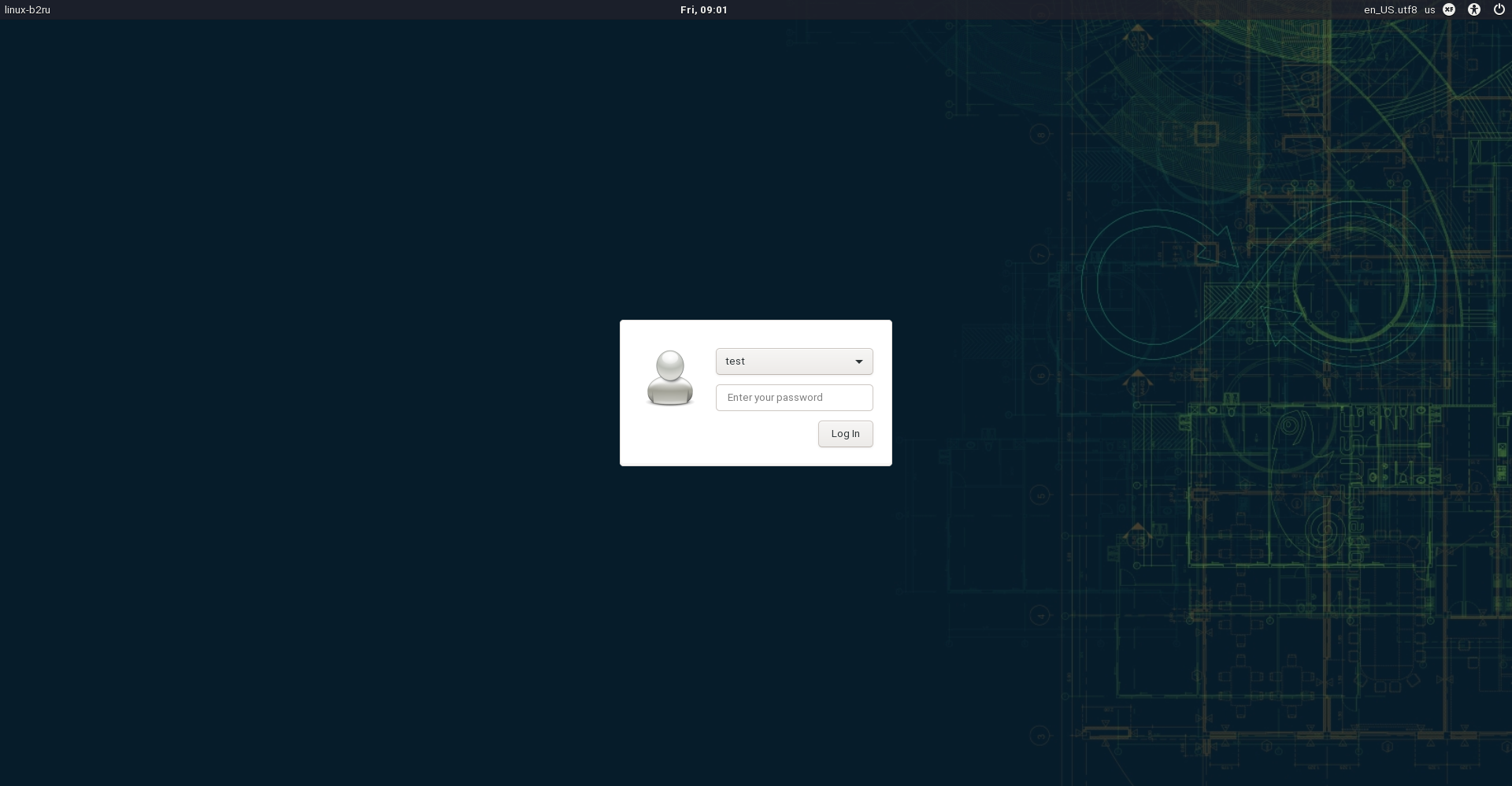Select the 'test' username text in combo box
Viewport: 1512px width, 786px height.
[x=735, y=361]
